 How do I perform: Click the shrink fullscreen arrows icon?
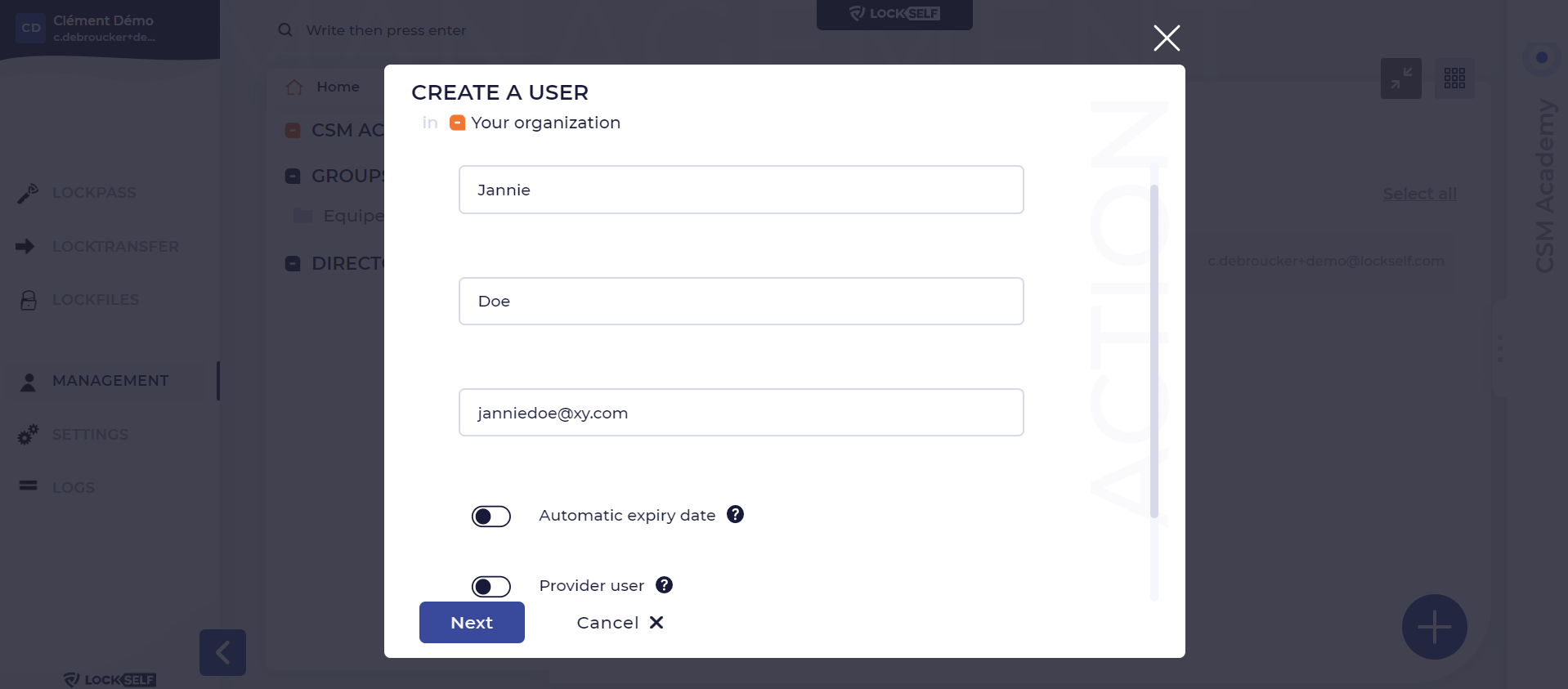pyautogui.click(x=1401, y=78)
